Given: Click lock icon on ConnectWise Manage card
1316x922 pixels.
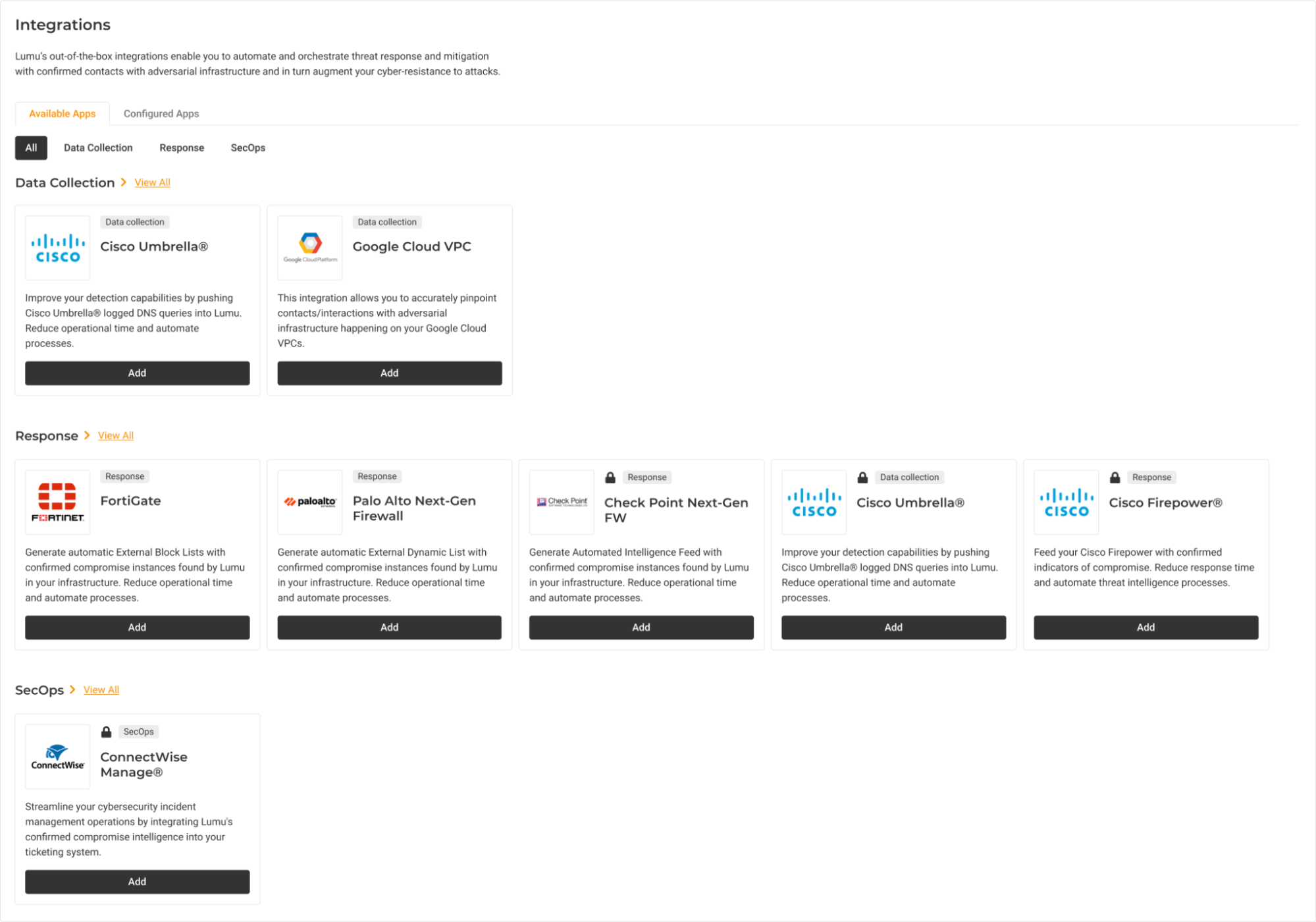Looking at the screenshot, I should (x=106, y=732).
